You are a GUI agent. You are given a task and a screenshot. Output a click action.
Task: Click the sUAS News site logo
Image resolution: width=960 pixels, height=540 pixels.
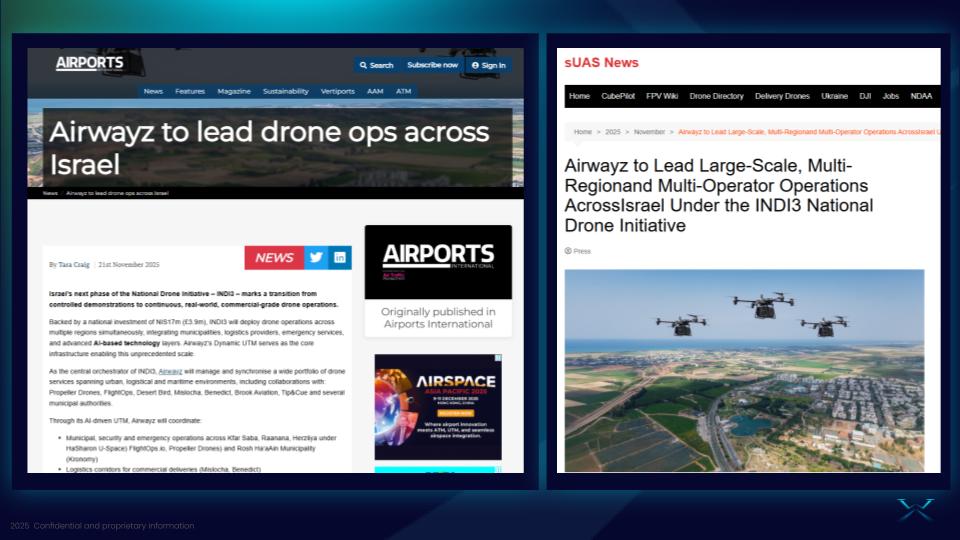point(601,62)
